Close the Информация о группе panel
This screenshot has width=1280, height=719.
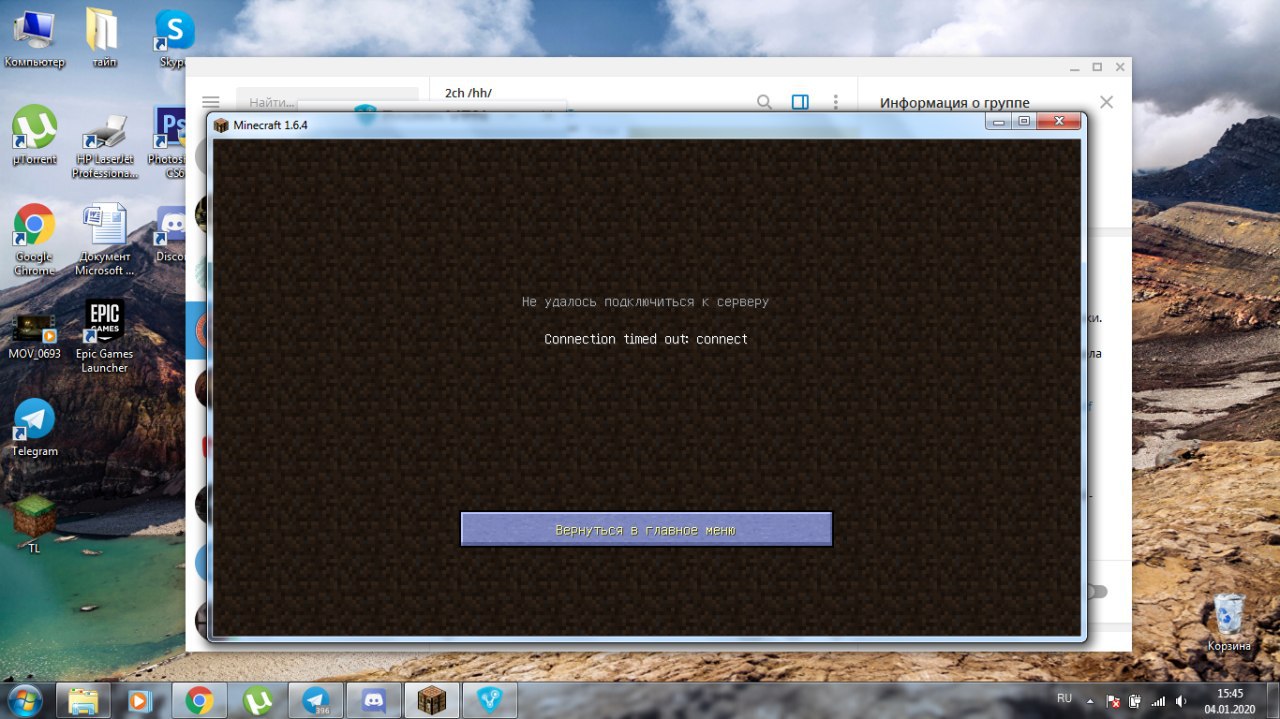coord(1106,102)
